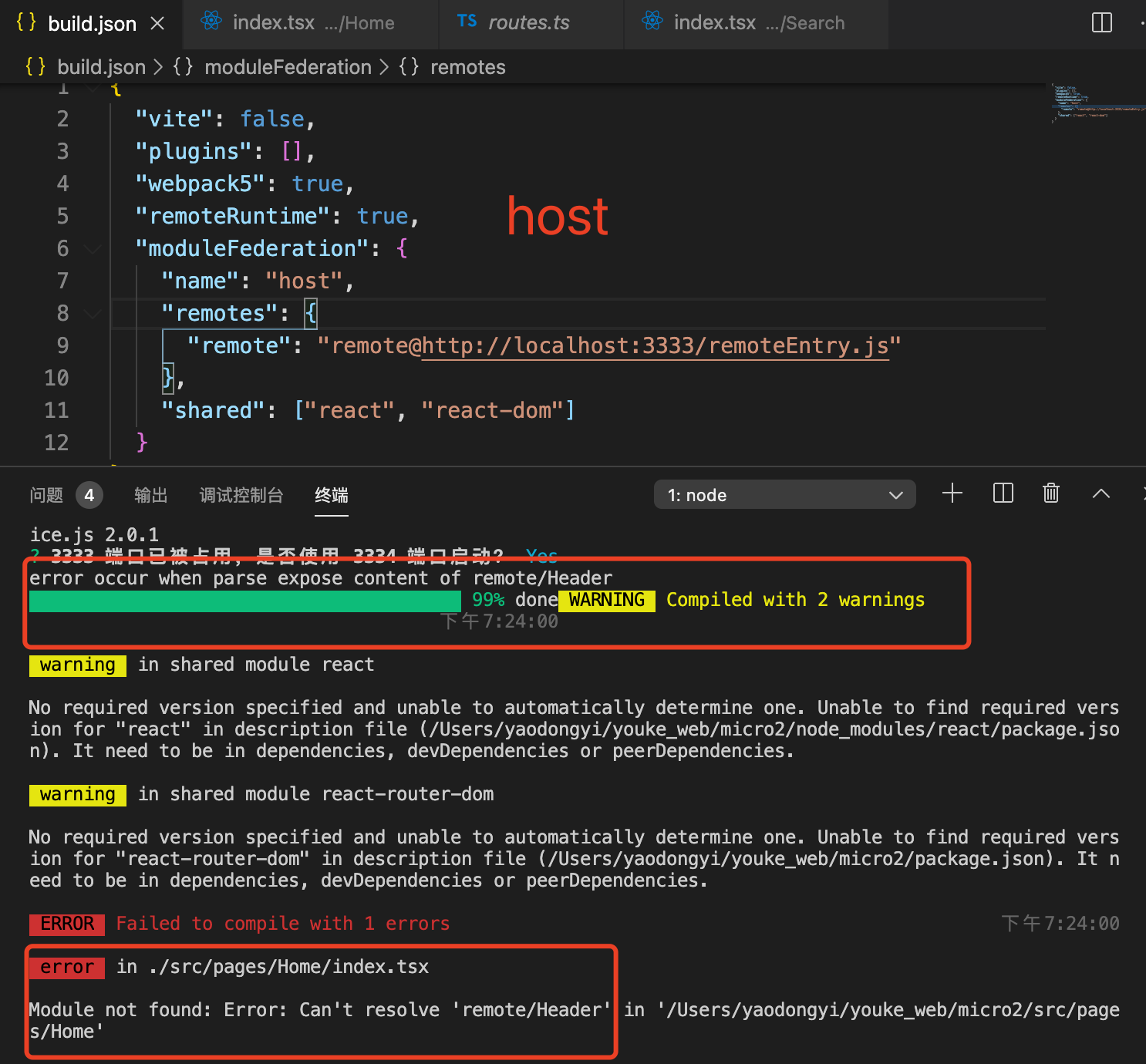This screenshot has width=1146, height=1064.
Task: Switch to the 调试控制台 debug console tab
Action: pyautogui.click(x=241, y=496)
